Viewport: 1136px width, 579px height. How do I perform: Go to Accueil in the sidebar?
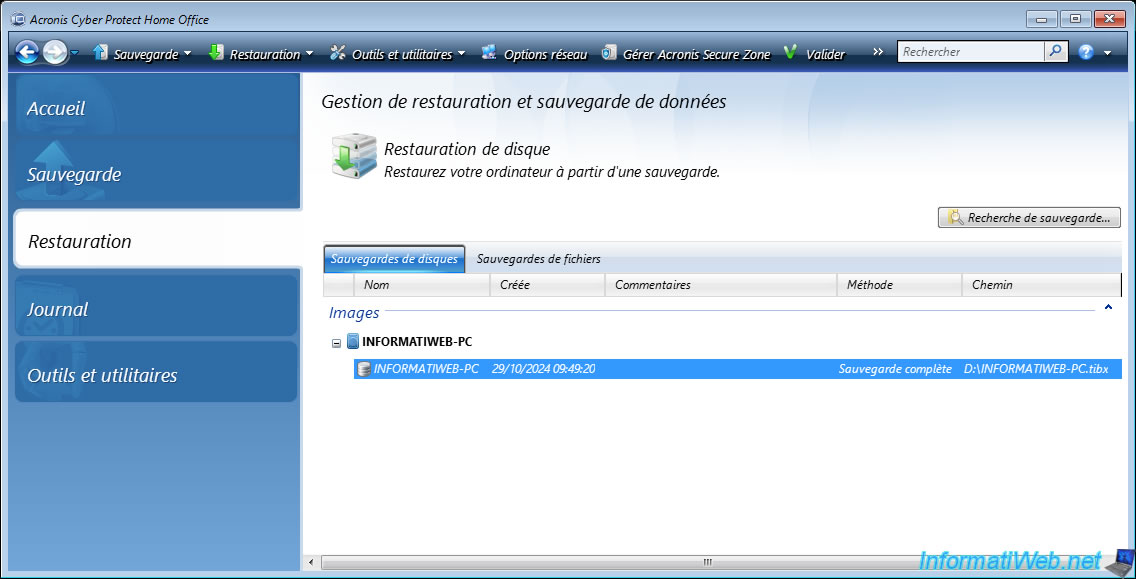[x=56, y=108]
